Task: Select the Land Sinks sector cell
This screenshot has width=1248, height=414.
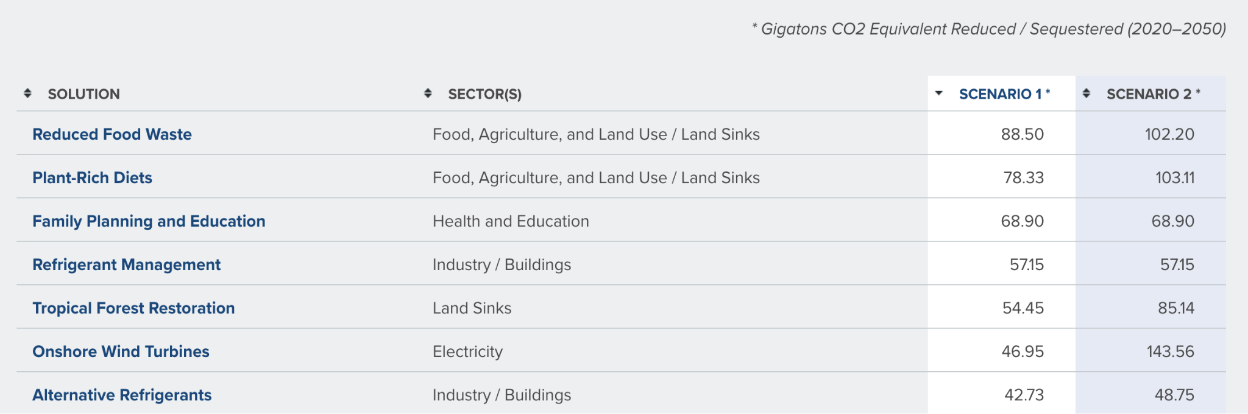Action: (472, 308)
